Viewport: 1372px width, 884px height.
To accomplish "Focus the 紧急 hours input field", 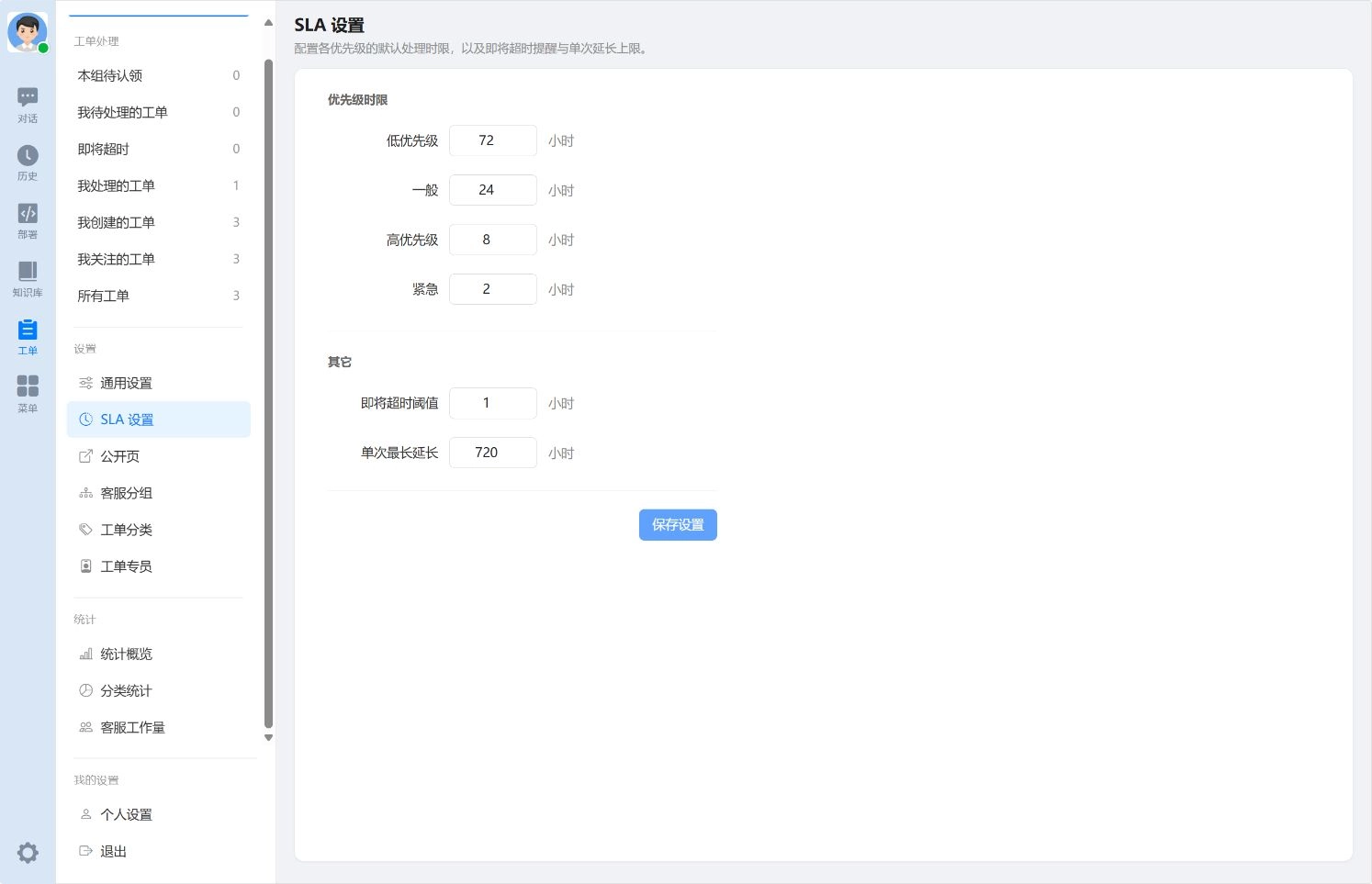I will point(493,289).
